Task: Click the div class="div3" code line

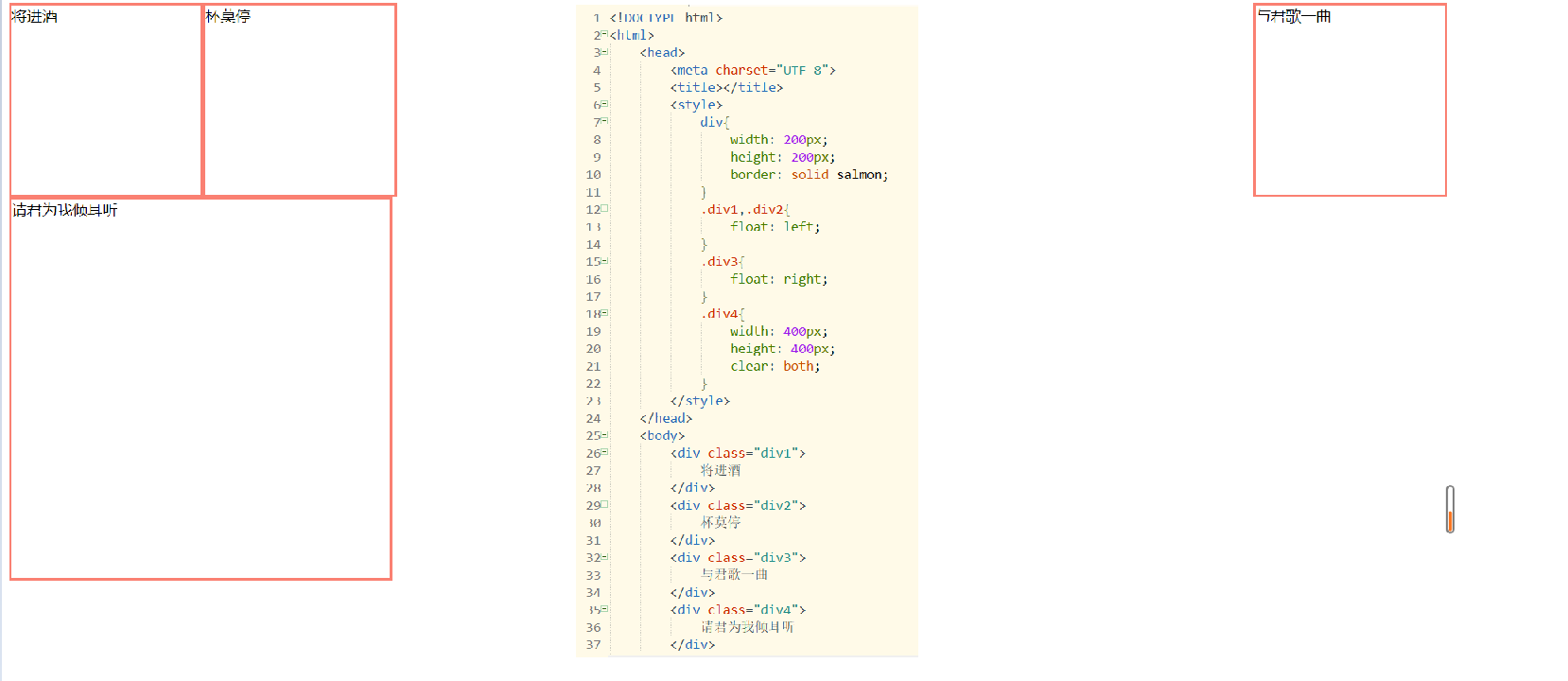Action: [x=738, y=557]
